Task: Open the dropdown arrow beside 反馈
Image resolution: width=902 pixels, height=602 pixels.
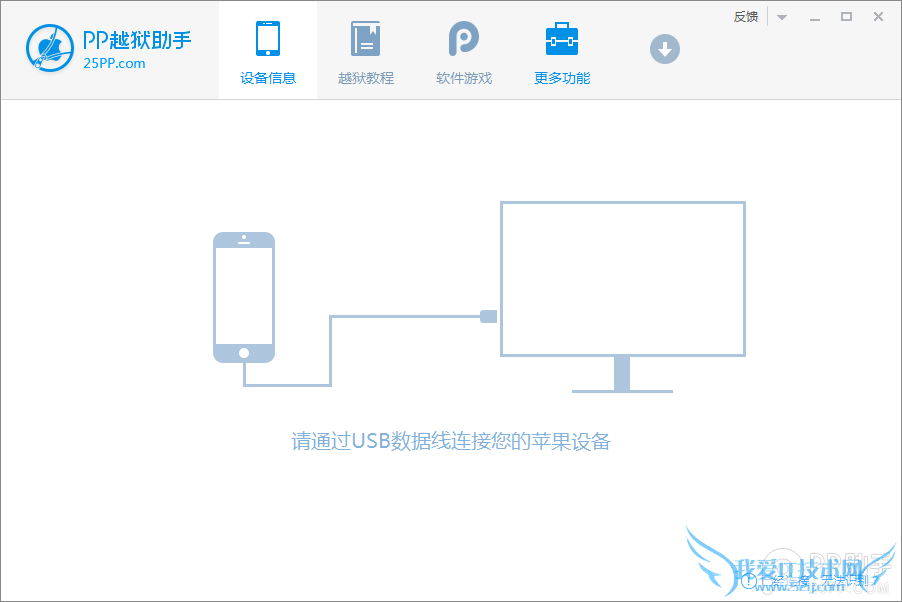Action: tap(781, 17)
